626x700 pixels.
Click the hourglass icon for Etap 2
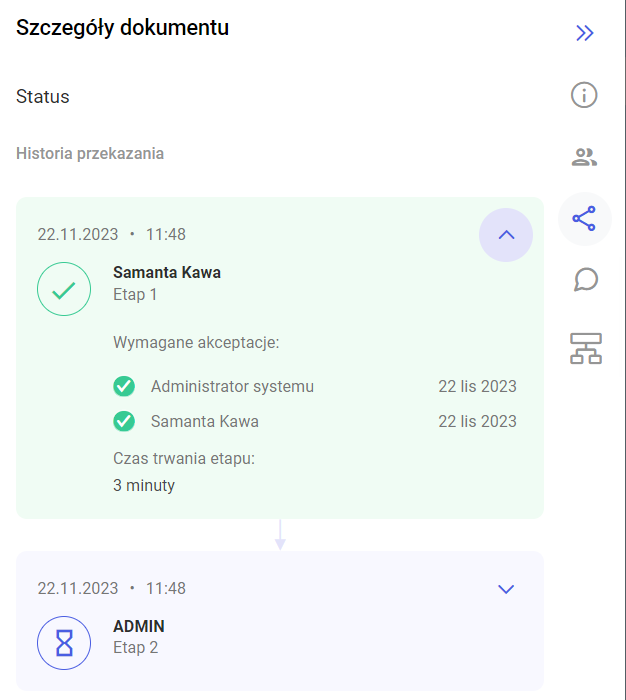point(64,643)
